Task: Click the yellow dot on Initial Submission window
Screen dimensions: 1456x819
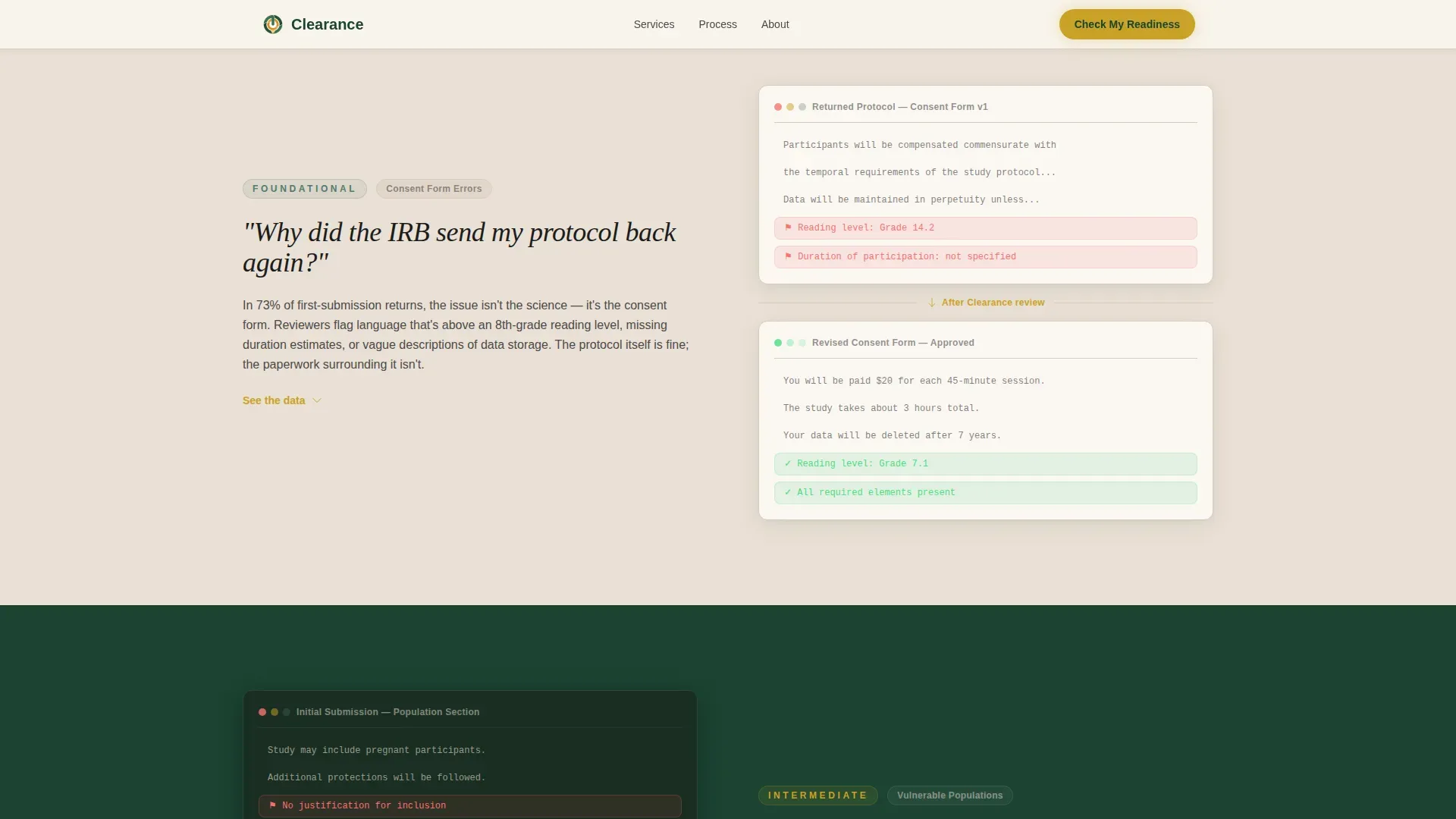Action: [x=275, y=712]
